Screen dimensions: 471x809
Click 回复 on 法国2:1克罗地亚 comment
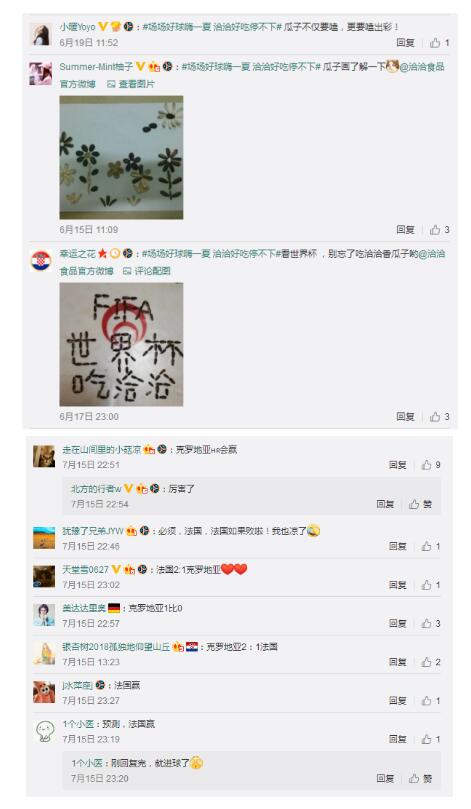[398, 585]
